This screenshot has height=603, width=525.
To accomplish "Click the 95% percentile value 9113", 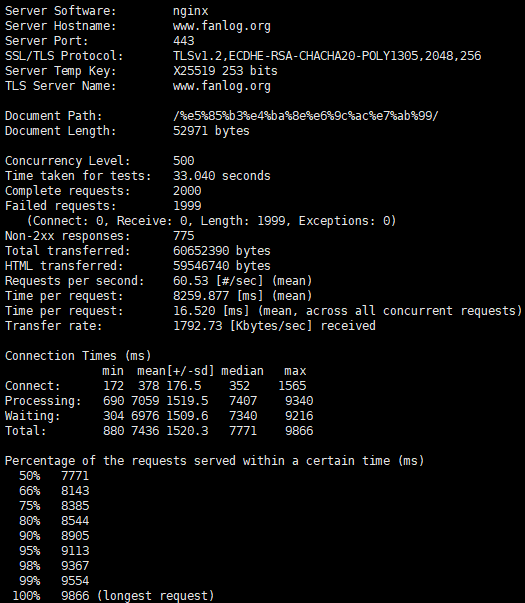I will [x=75, y=551].
